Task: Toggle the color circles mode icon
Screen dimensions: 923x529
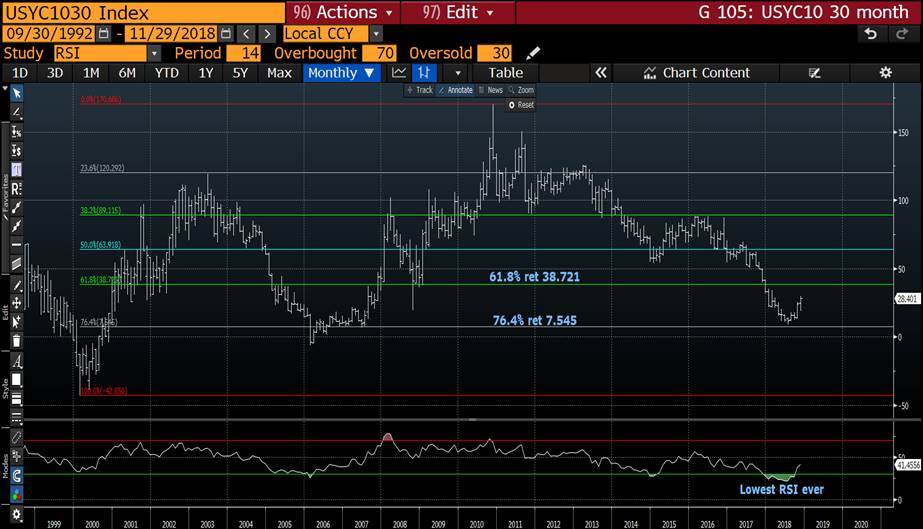Action: click(x=16, y=494)
